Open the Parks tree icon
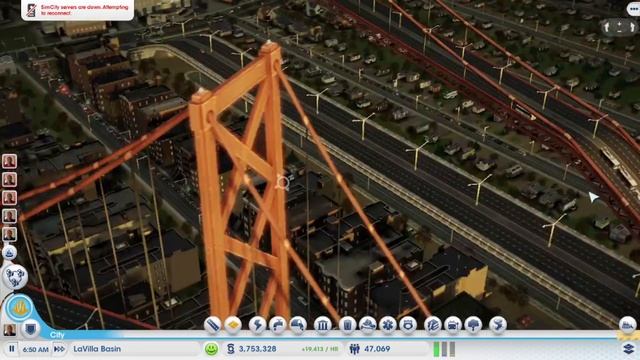The image size is (640, 360). tap(473, 325)
